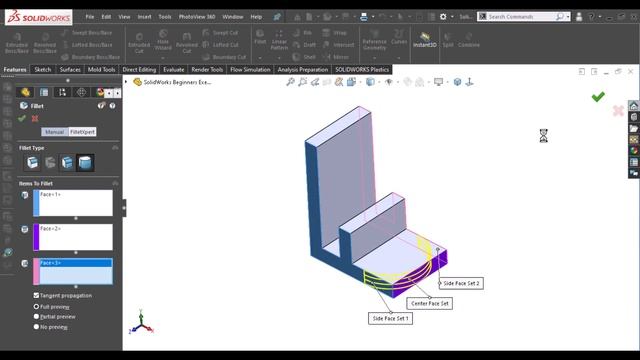This screenshot has width=640, height=360.
Task: Switch to the Sketch tab
Action: (43, 69)
